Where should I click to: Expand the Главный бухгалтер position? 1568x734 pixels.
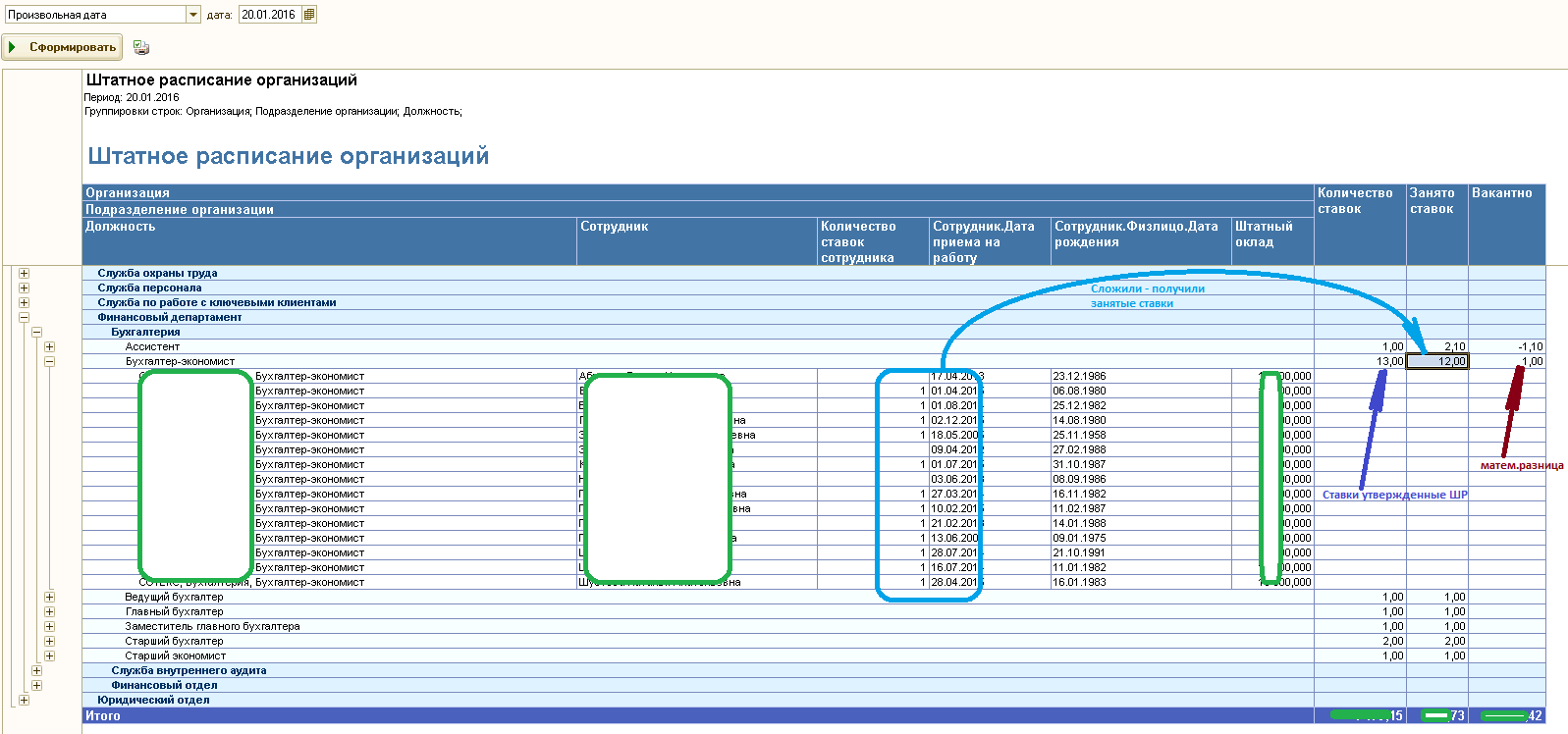pos(49,612)
